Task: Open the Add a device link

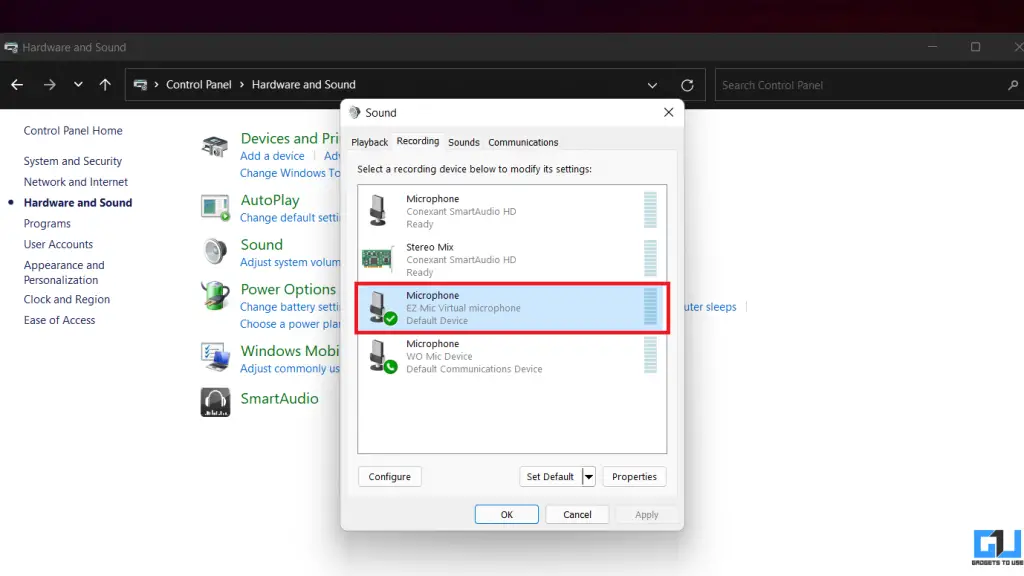Action: 272,156
